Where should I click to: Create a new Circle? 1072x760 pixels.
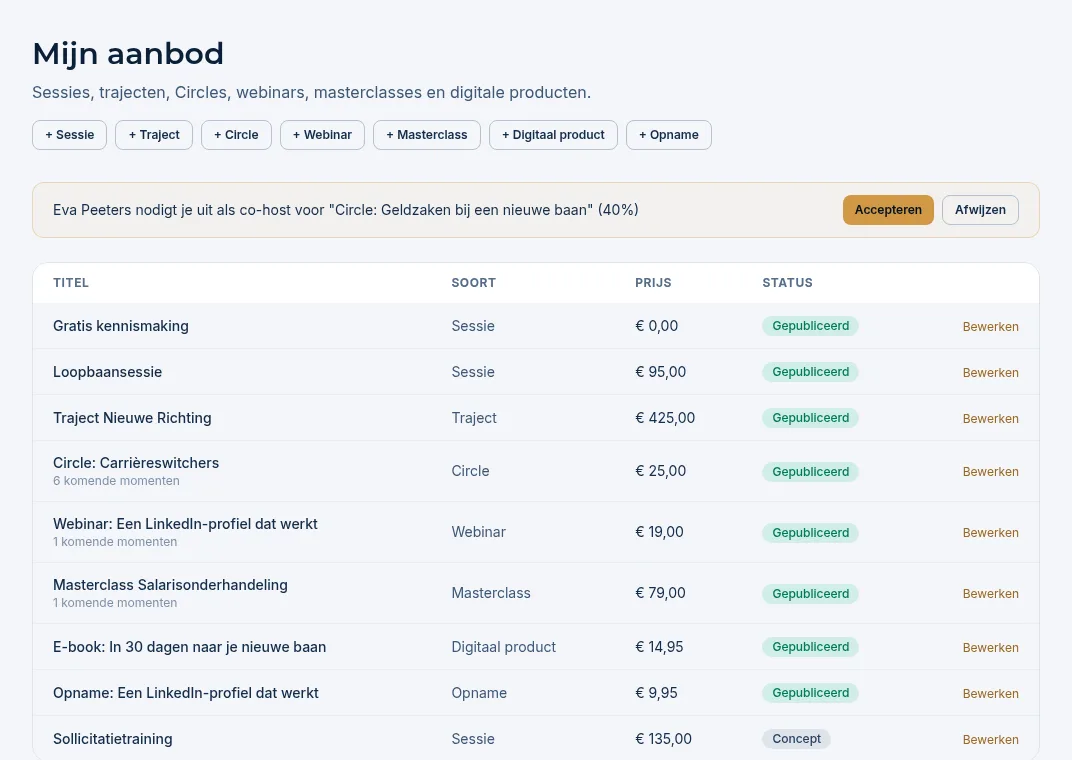[x=236, y=135]
